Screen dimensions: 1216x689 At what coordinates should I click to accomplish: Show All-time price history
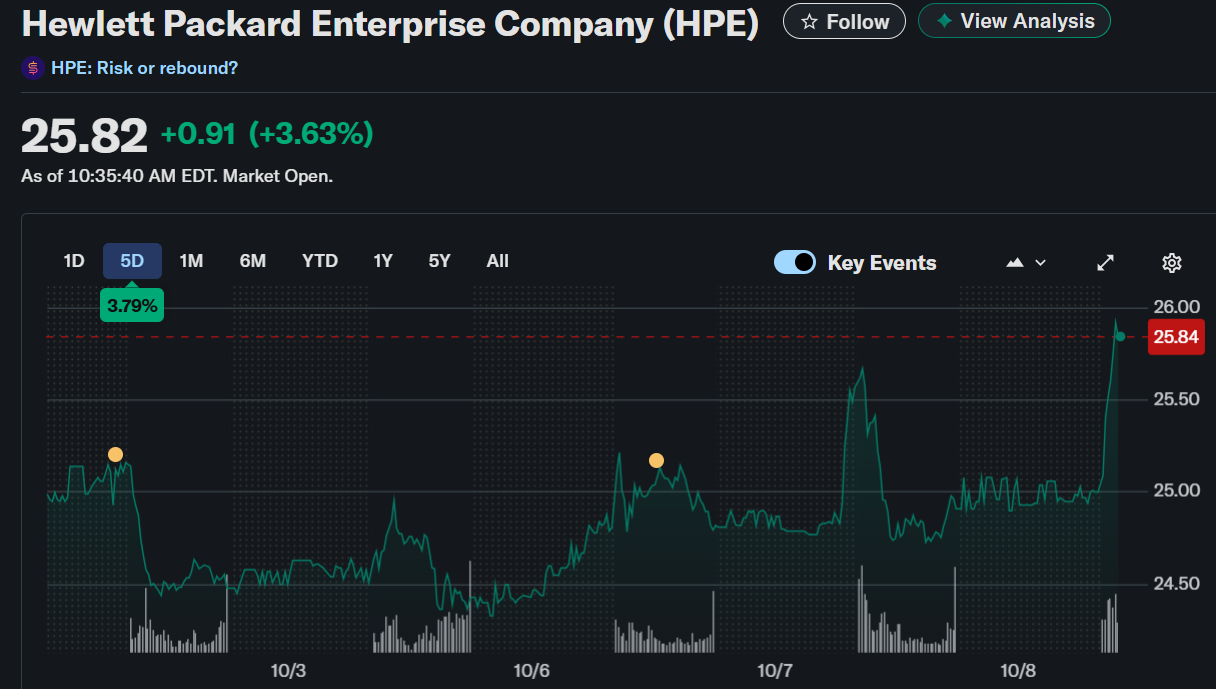pos(498,261)
